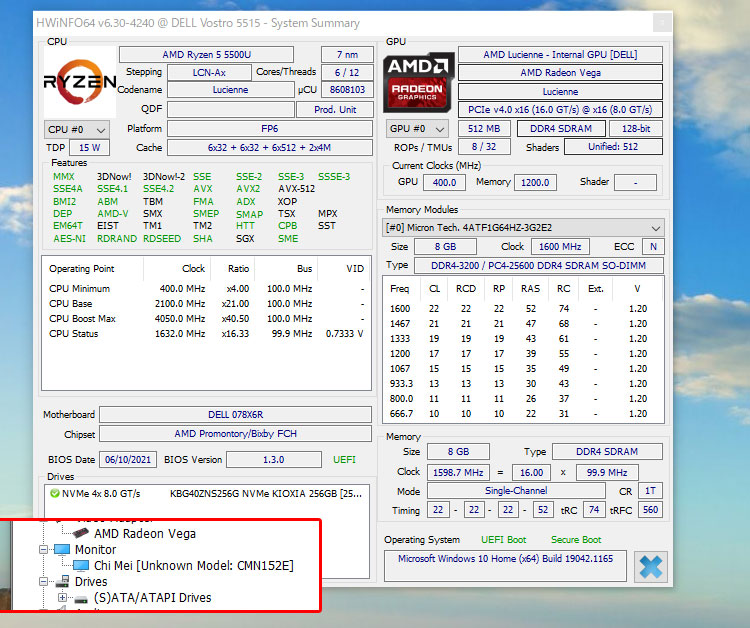The height and width of the screenshot is (628, 750).
Task: Click the TDP 15 W field
Action: coord(89,148)
